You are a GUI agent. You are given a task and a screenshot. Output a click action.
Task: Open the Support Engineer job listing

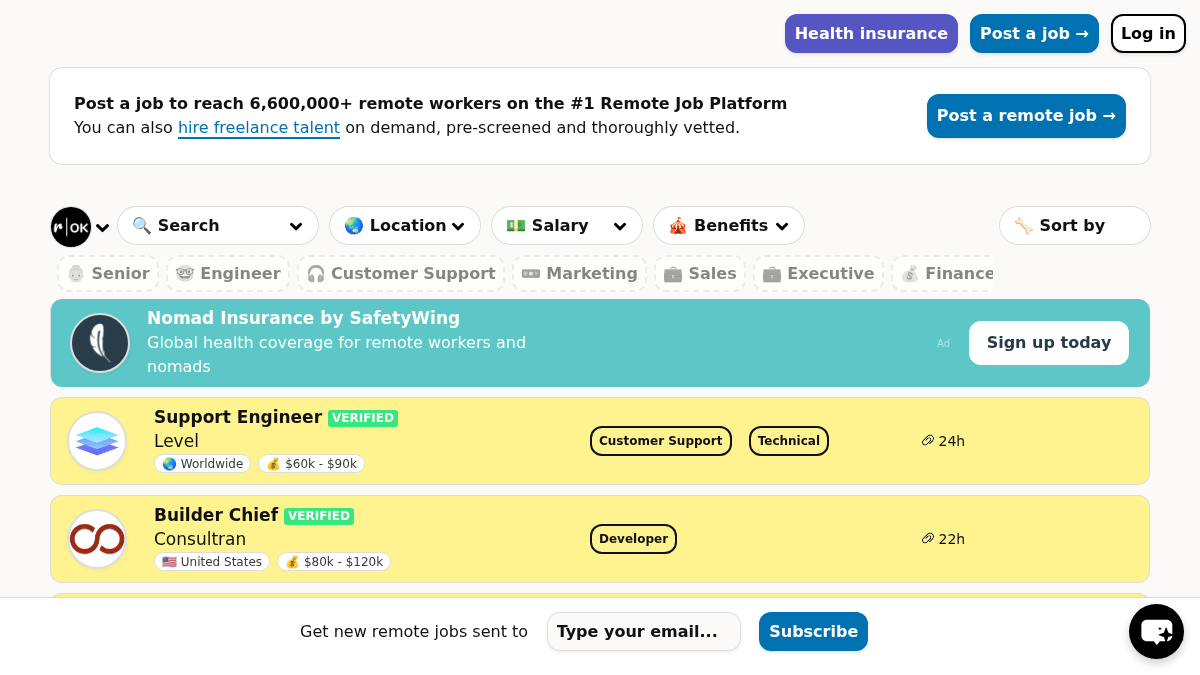(238, 417)
